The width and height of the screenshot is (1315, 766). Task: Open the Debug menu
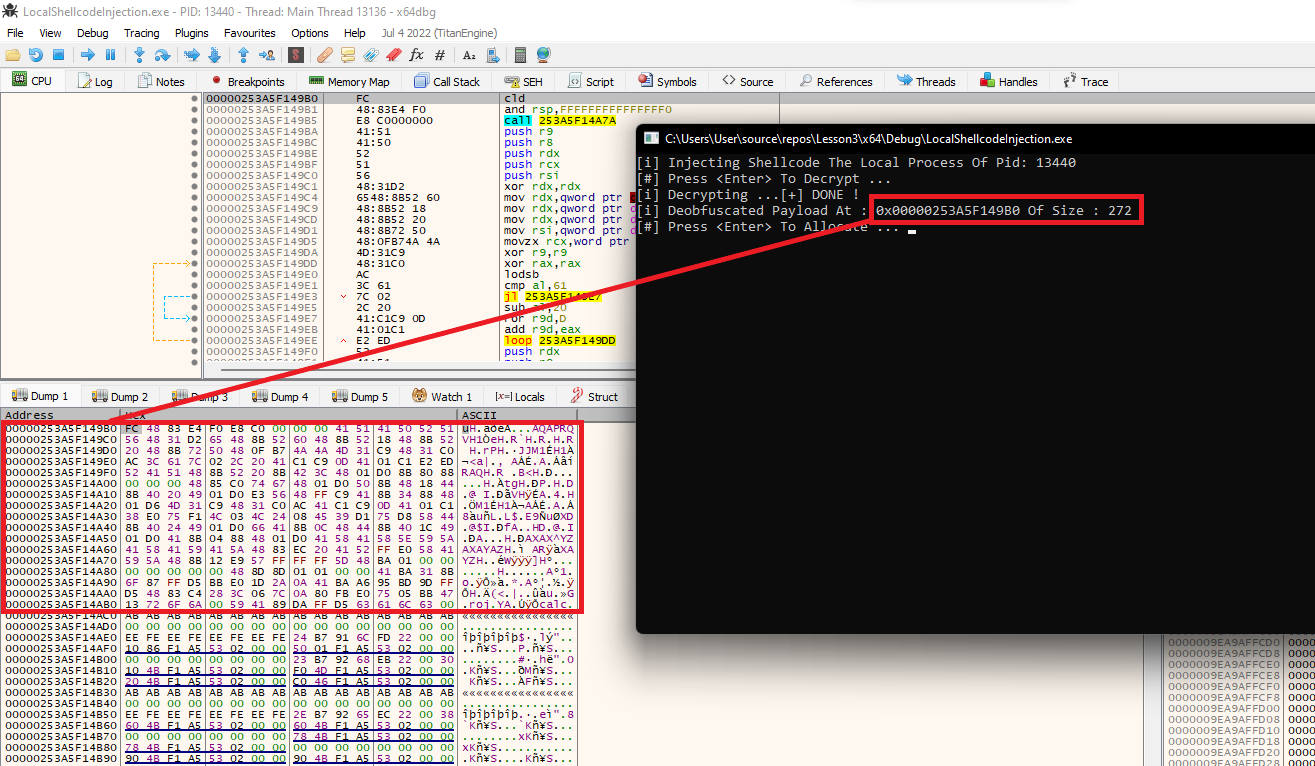(92, 33)
